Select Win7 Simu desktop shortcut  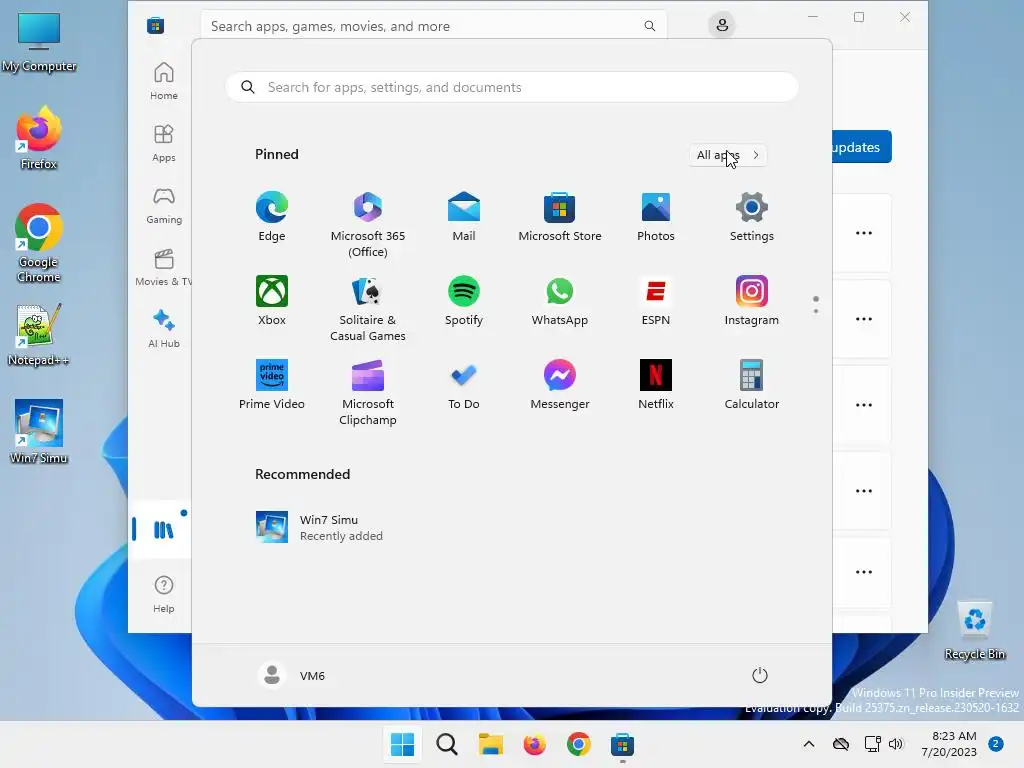pyautogui.click(x=39, y=431)
